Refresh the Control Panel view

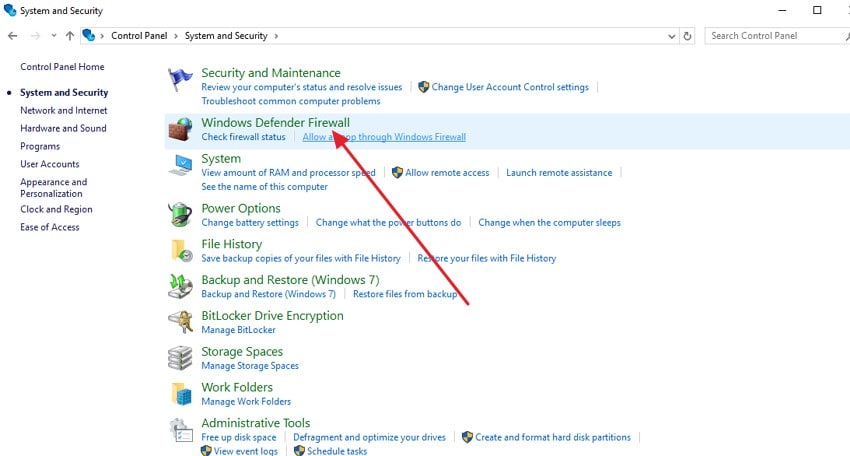tap(687, 36)
